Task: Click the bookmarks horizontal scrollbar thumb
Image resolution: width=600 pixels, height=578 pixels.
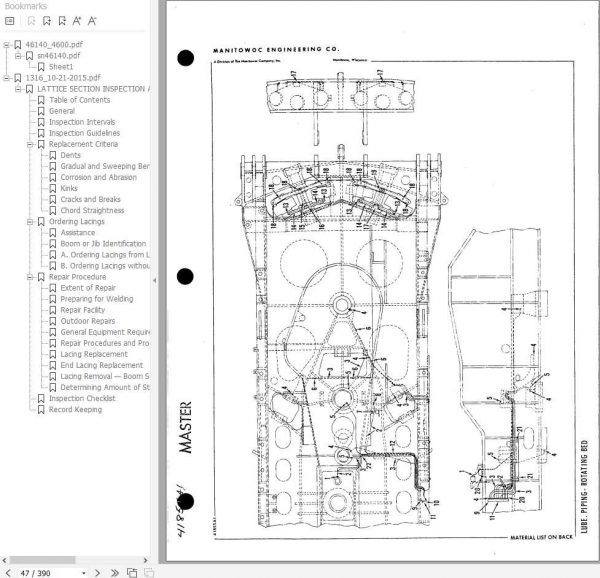Action: [42, 560]
